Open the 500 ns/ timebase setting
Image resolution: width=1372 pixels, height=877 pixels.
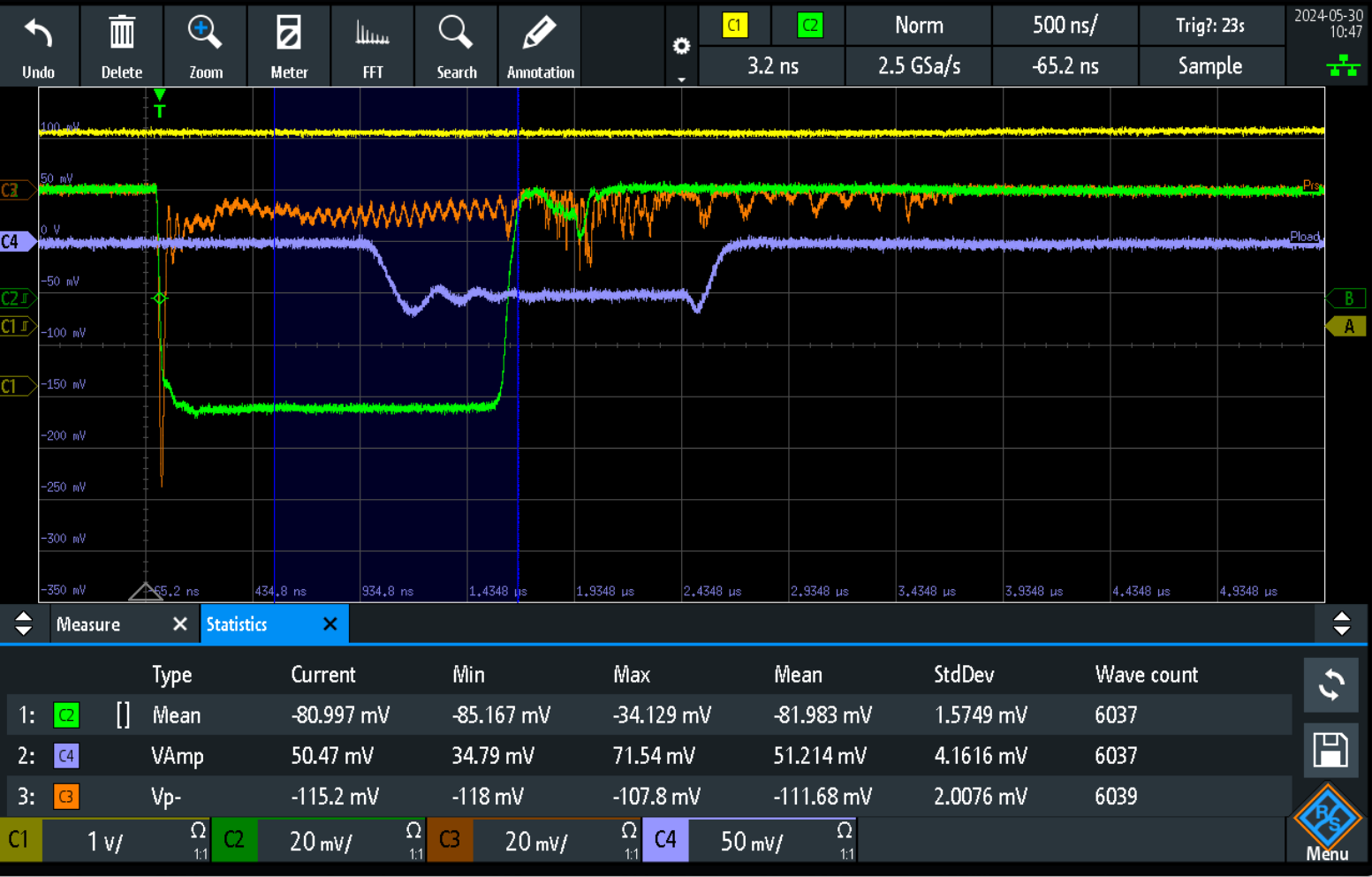[x=1065, y=26]
